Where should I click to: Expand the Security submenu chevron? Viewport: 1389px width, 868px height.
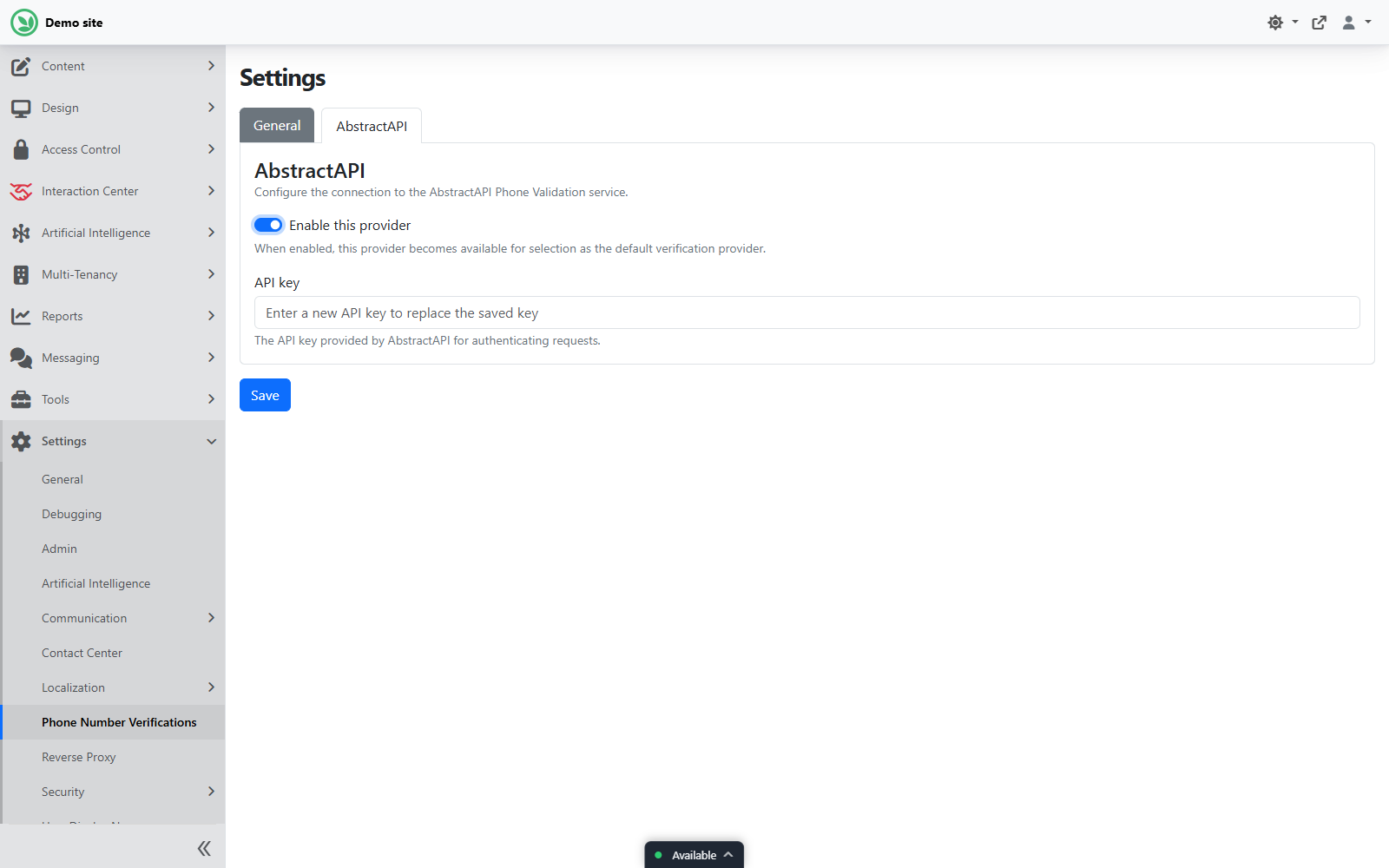click(211, 792)
